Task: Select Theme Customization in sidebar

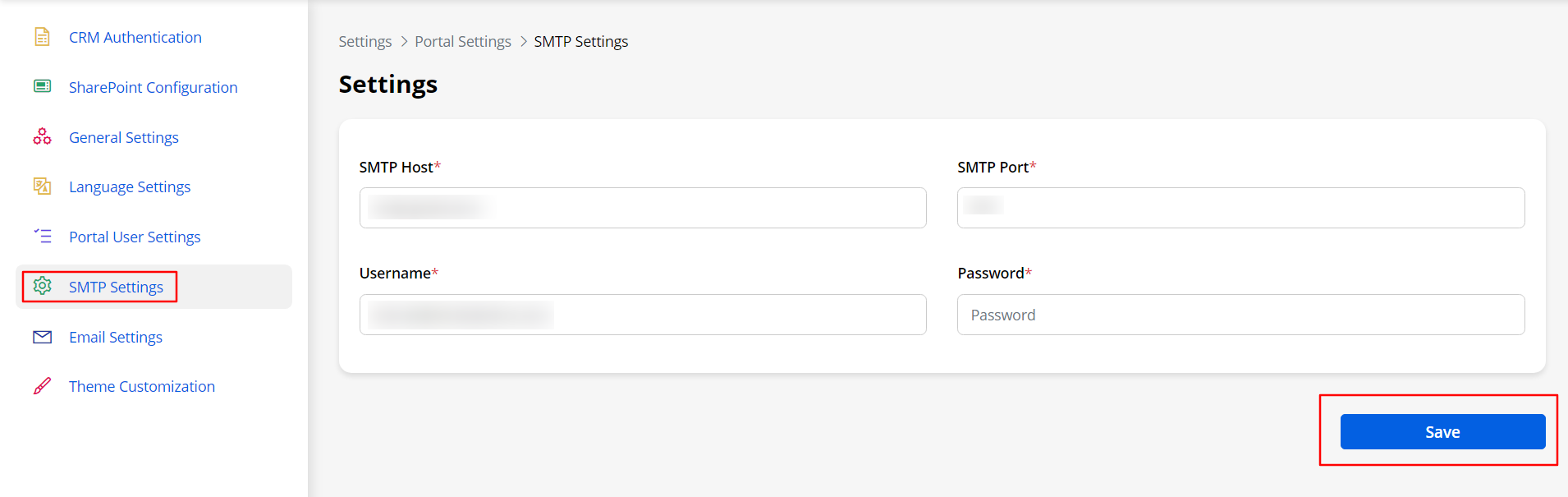Action: click(x=141, y=387)
